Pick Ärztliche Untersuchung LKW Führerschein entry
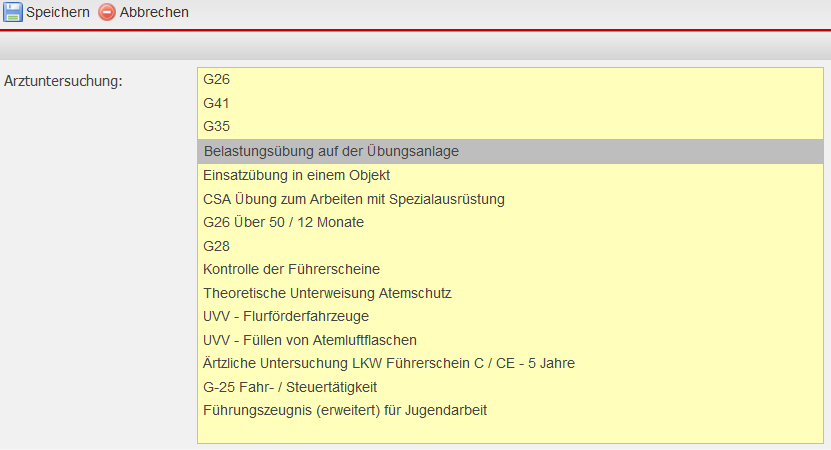The height and width of the screenshot is (450, 831). (x=388, y=363)
